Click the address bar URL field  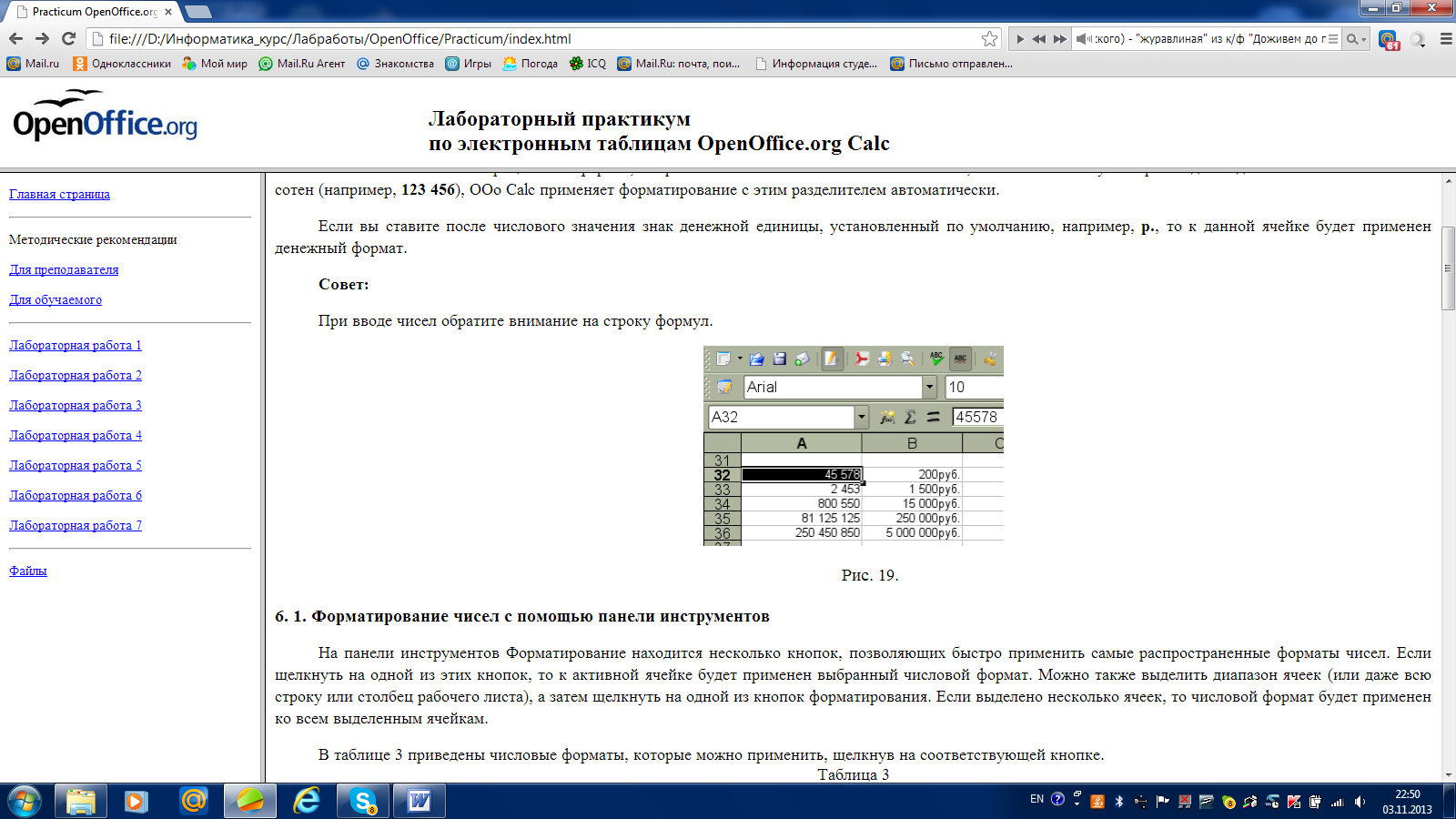[542, 38]
